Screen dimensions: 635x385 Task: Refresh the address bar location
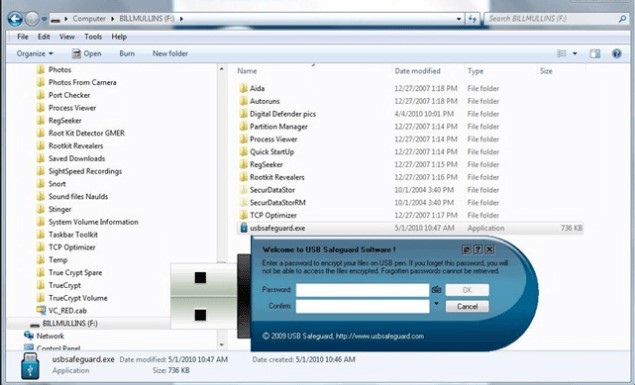click(472, 19)
